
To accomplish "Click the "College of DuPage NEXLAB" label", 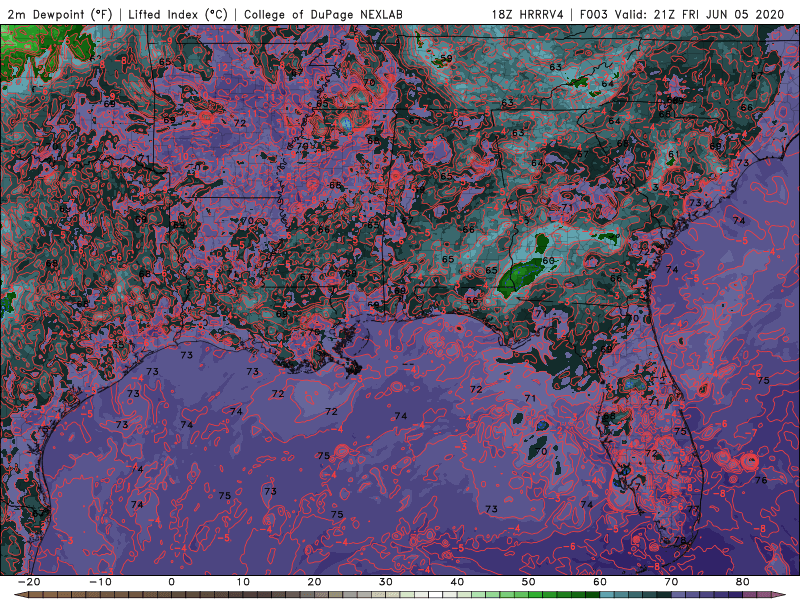I will click(x=323, y=14).
